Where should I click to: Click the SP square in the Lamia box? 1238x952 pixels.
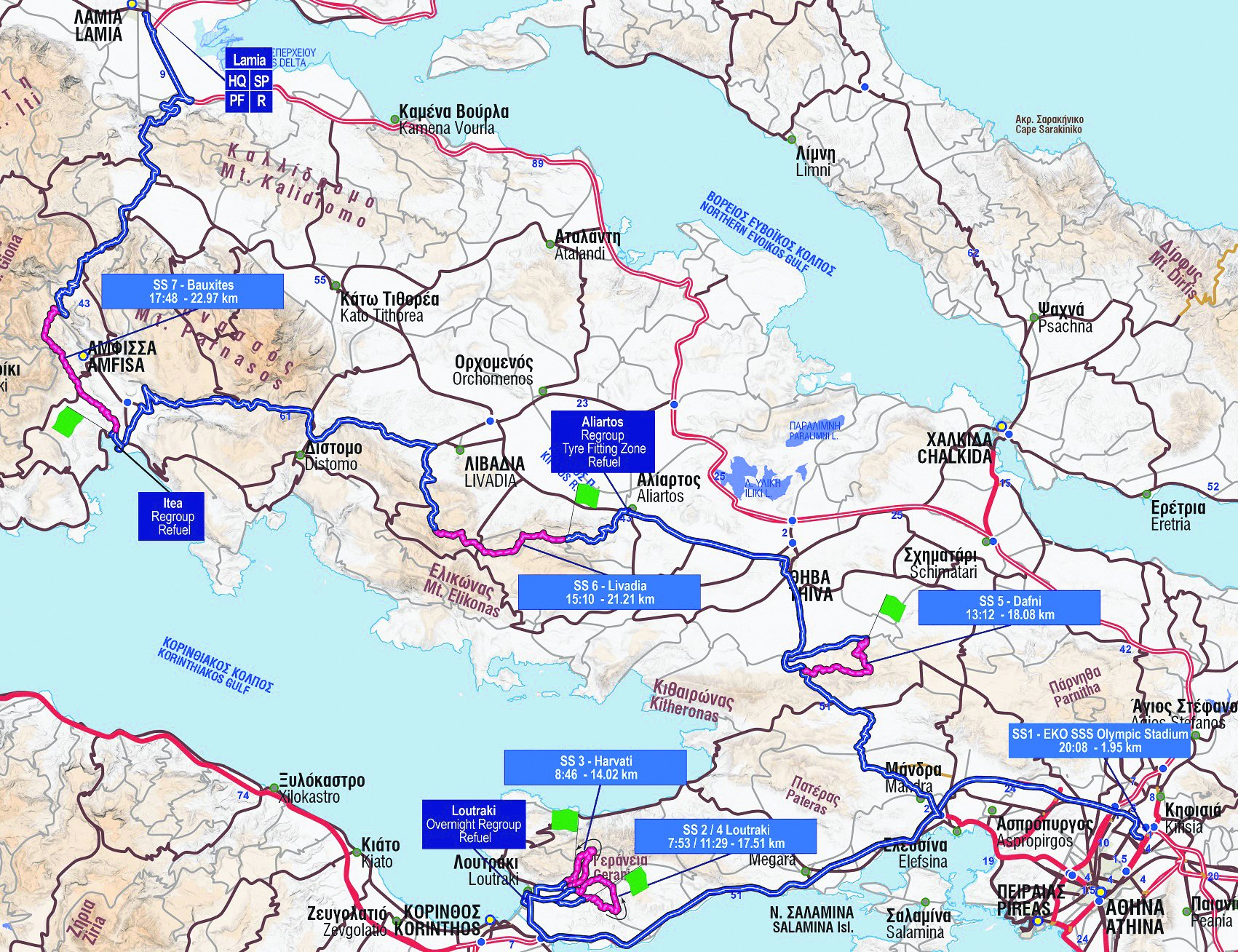tap(261, 81)
